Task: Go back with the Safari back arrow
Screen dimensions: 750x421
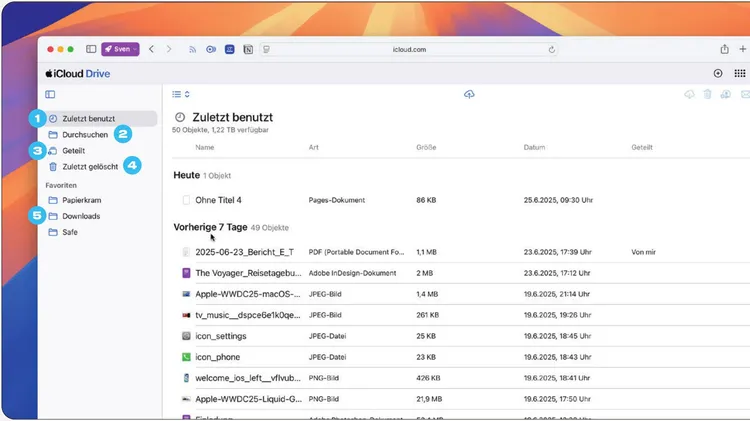Action: [x=152, y=49]
